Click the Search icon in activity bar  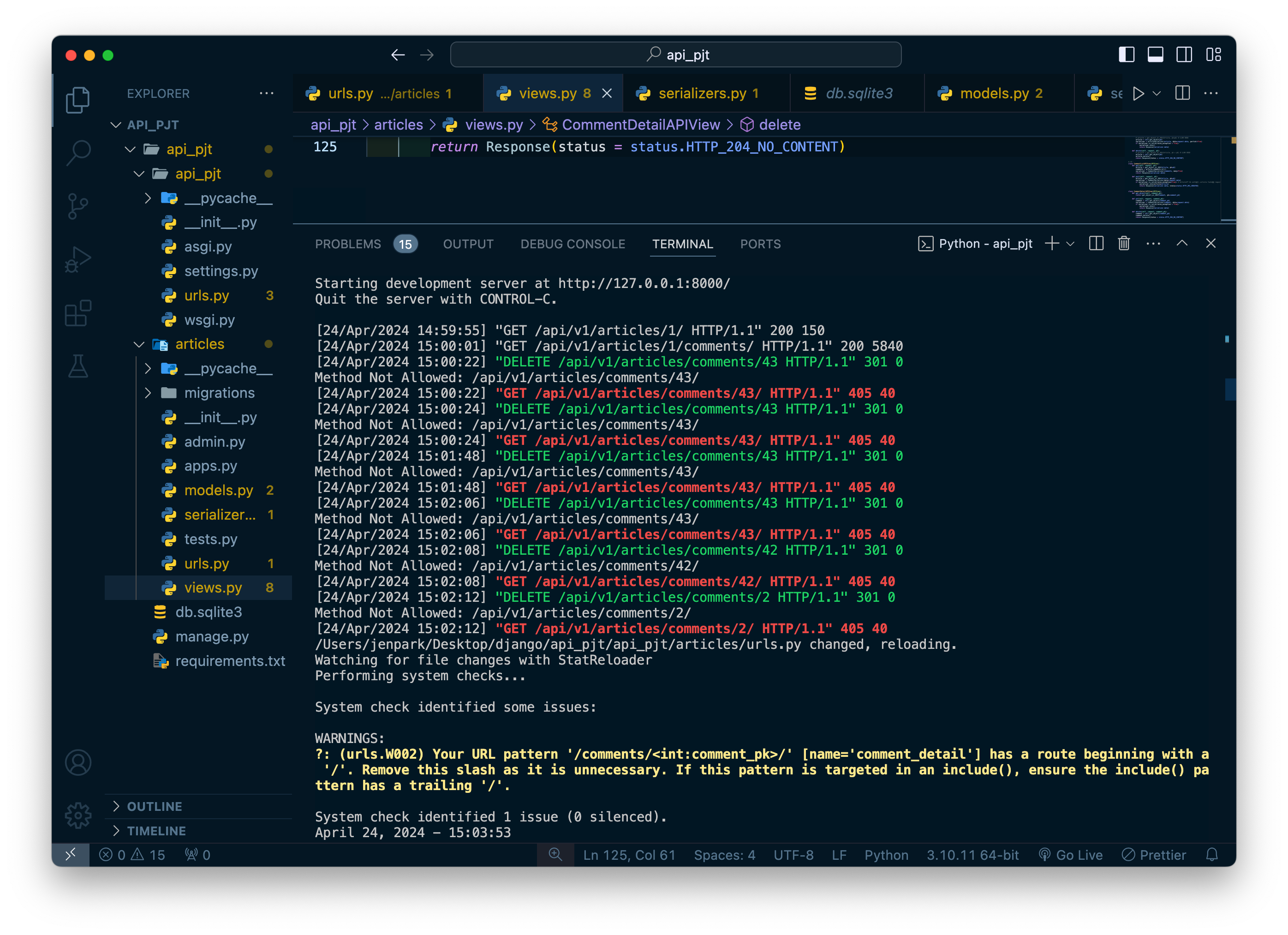pos(78,152)
